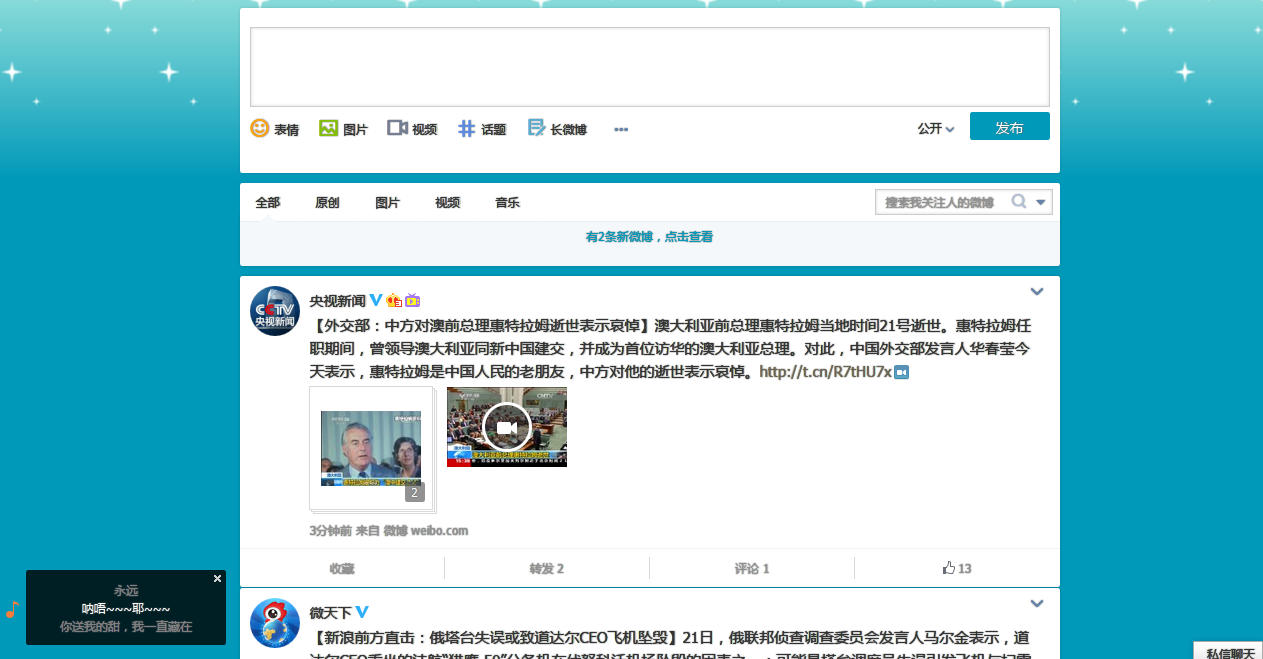Image resolution: width=1263 pixels, height=659 pixels.
Task: Open the 微天下 avatar
Action: [x=274, y=623]
